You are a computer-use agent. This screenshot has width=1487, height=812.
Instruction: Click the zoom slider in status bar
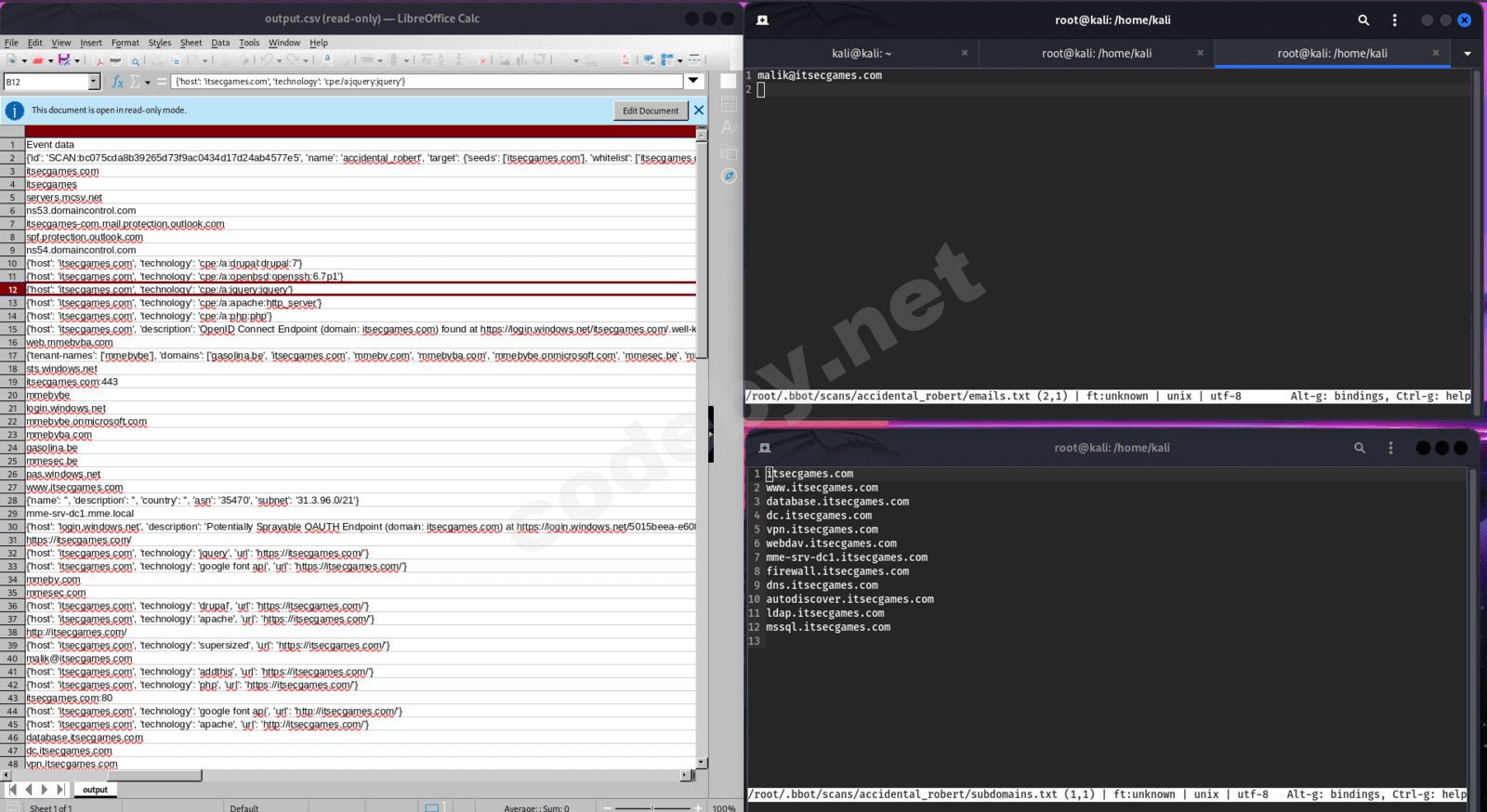(x=652, y=807)
